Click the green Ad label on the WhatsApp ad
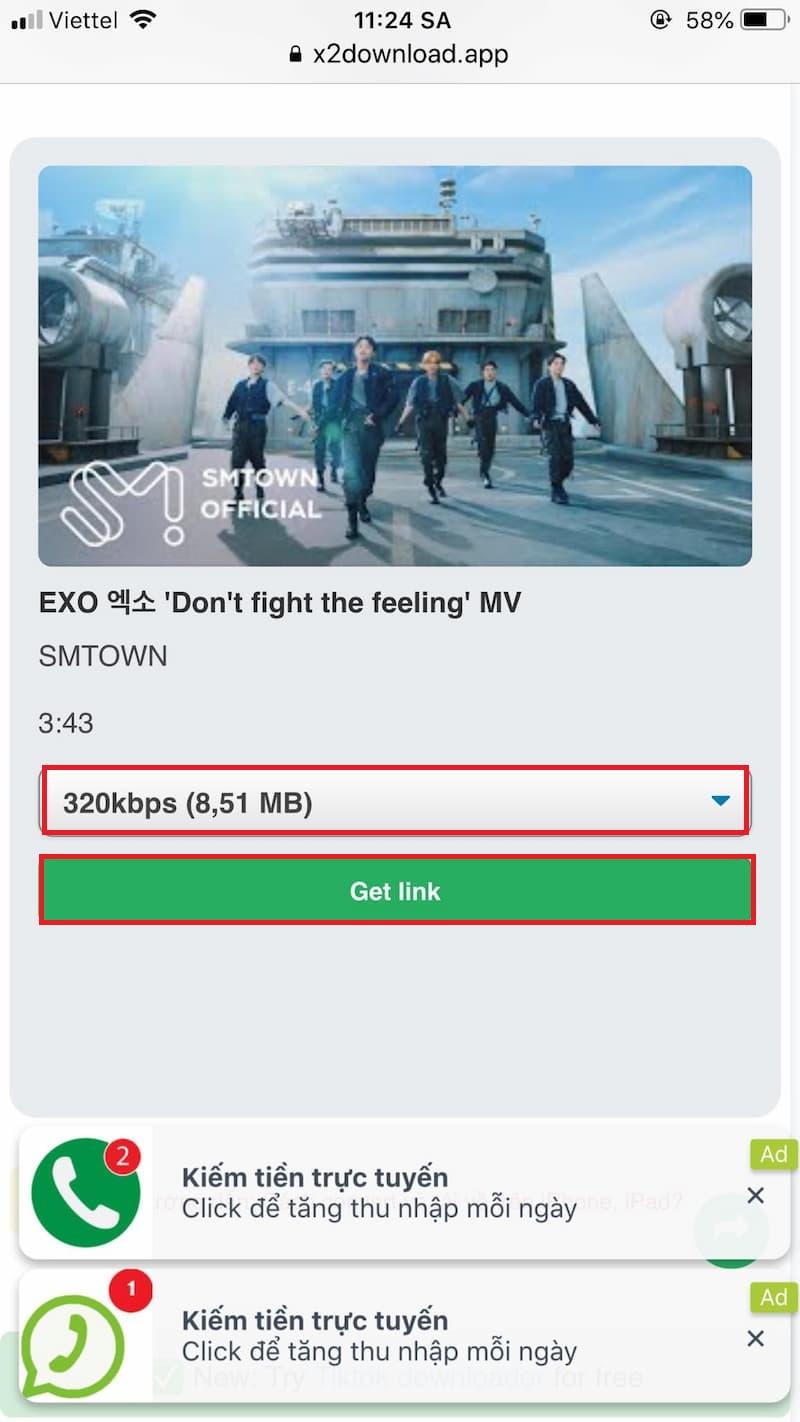This screenshot has height=1422, width=800. pyautogui.click(x=773, y=1297)
